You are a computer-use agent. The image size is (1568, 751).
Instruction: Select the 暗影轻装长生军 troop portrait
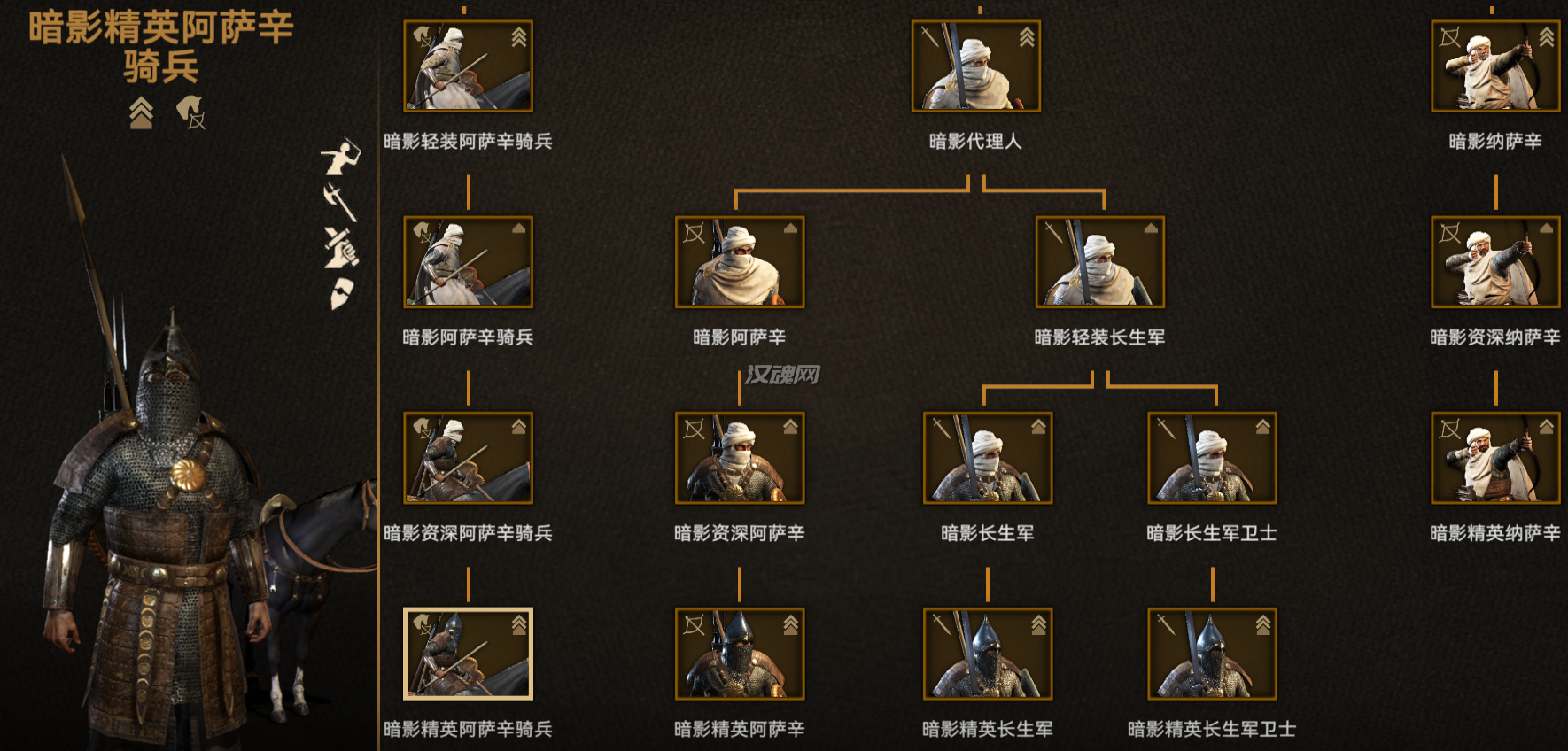pyautogui.click(x=1099, y=262)
